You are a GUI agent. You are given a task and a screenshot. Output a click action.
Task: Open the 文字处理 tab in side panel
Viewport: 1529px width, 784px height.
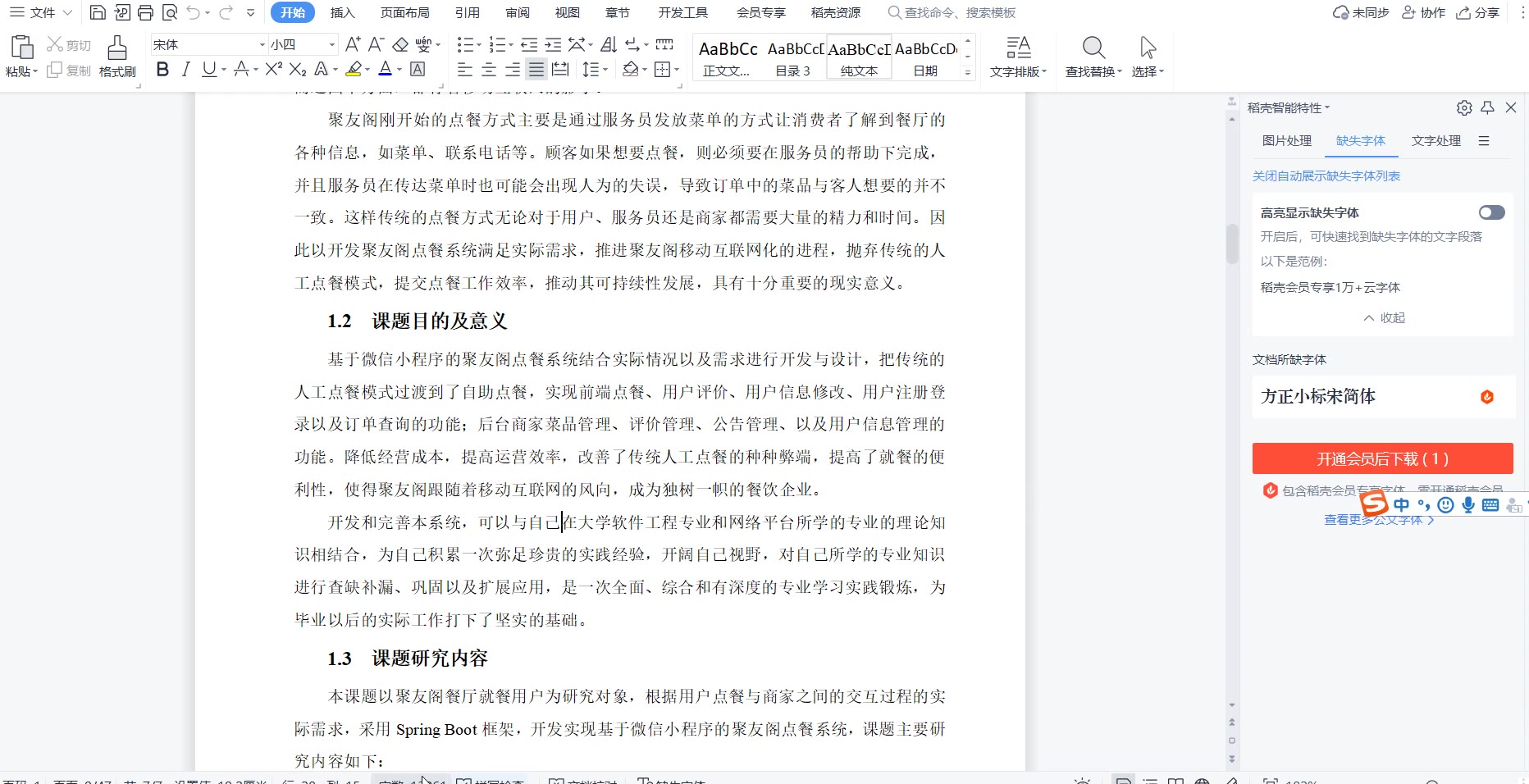[1435, 140]
